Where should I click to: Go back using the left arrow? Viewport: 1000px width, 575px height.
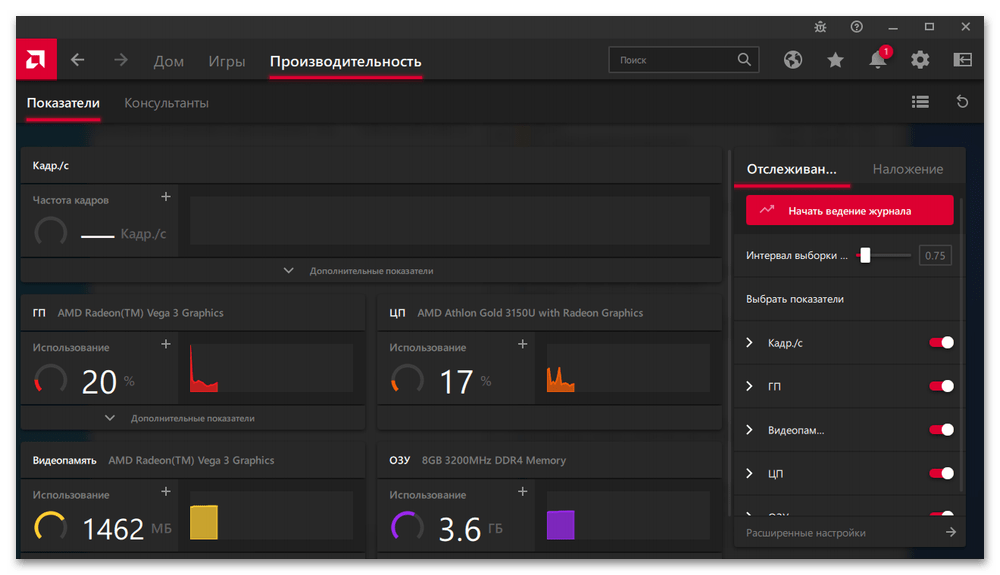pyautogui.click(x=78, y=60)
